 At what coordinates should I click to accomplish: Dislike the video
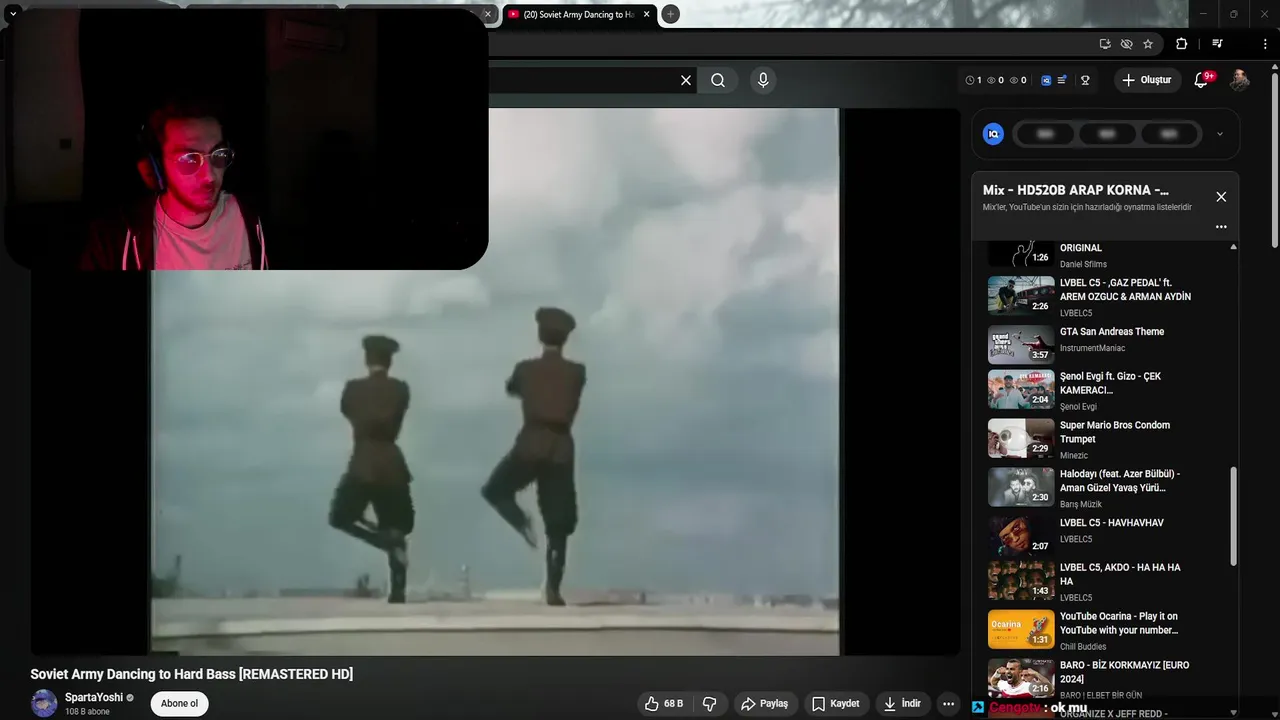click(709, 704)
